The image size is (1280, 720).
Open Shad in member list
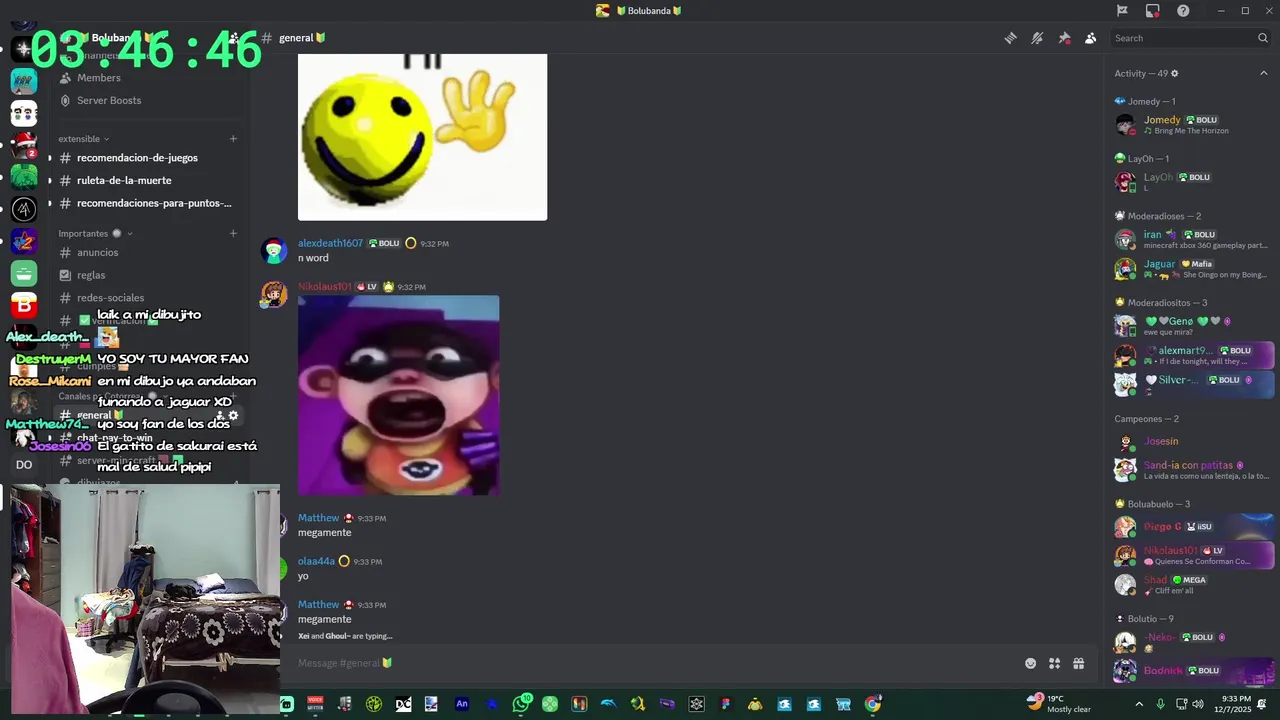coord(1192,585)
